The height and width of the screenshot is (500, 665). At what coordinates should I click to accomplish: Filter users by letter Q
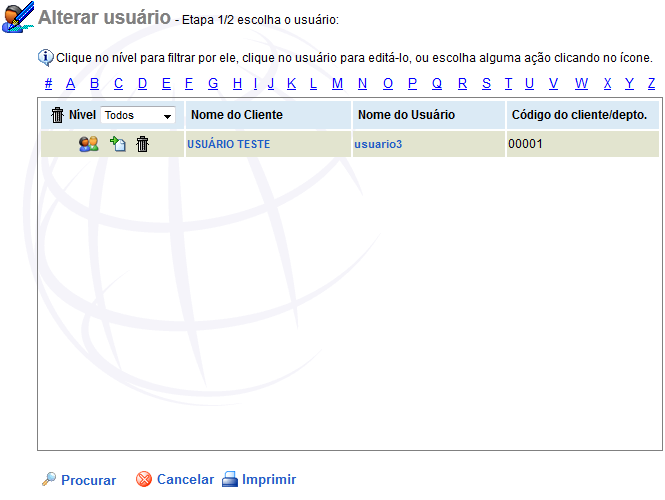pos(437,84)
